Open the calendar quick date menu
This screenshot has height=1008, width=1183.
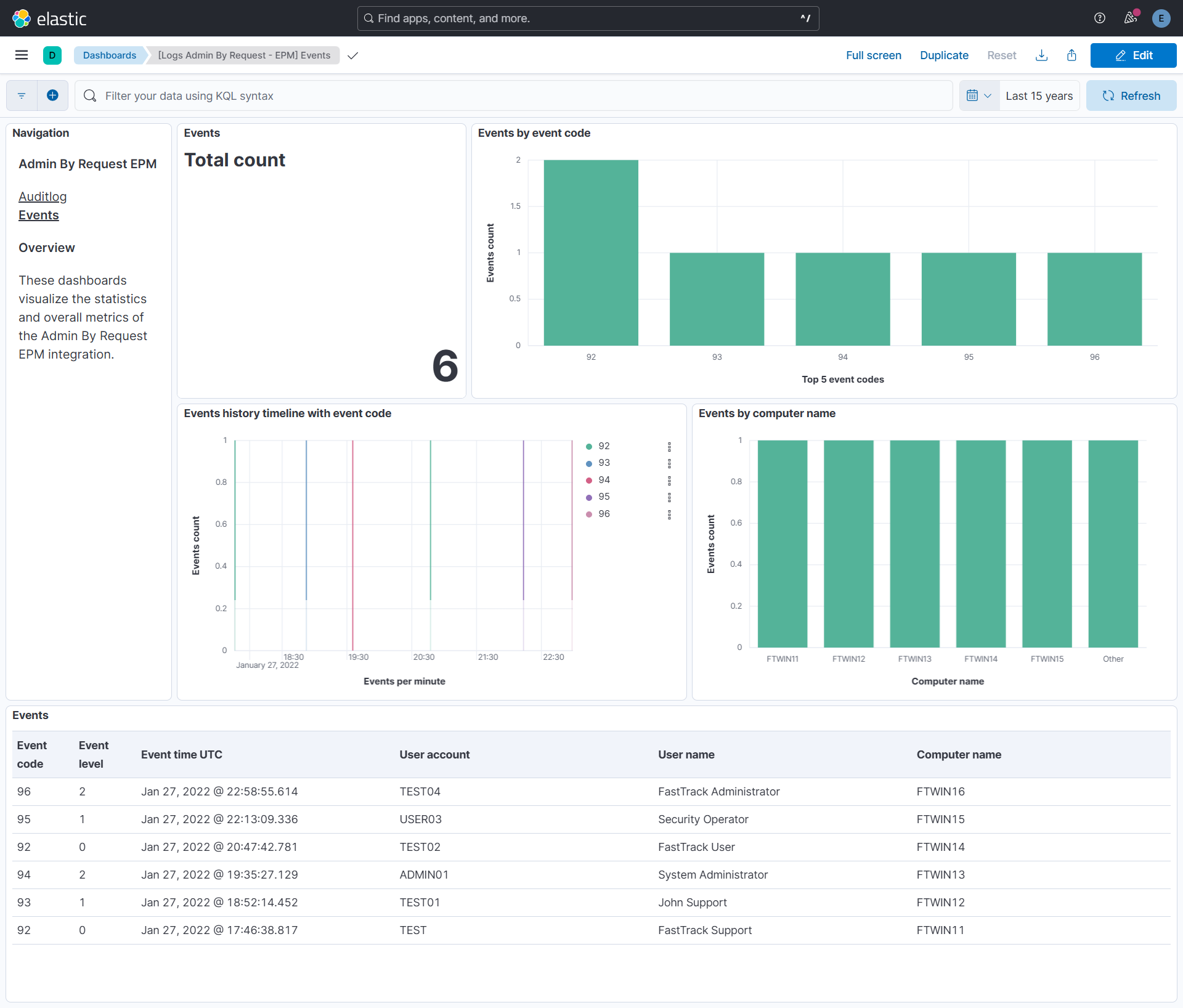pos(979,96)
